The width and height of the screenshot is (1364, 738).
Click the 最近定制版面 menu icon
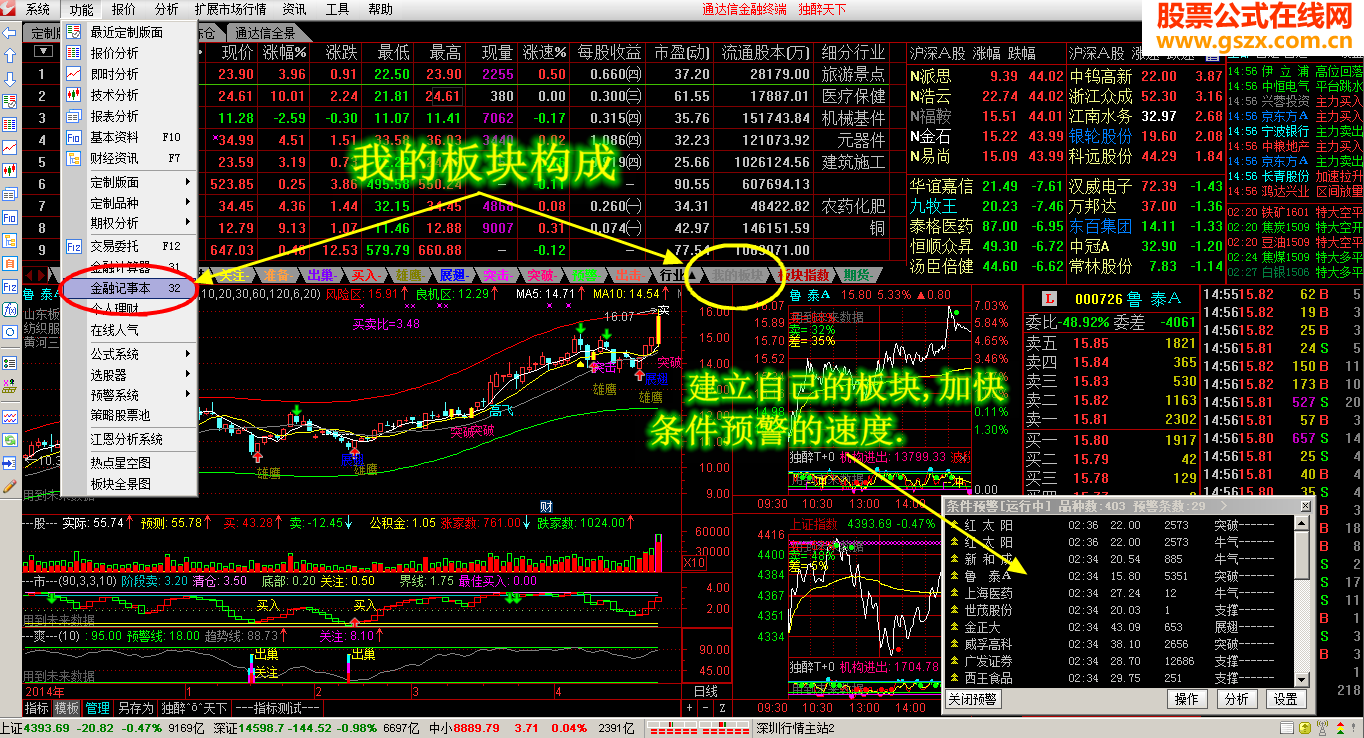(74, 32)
